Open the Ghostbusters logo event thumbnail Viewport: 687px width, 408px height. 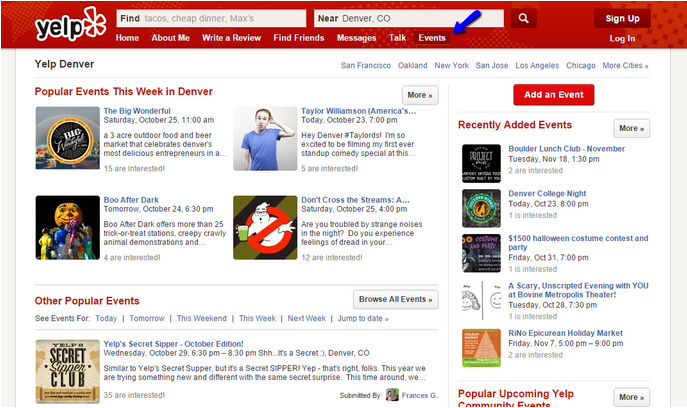click(x=265, y=227)
